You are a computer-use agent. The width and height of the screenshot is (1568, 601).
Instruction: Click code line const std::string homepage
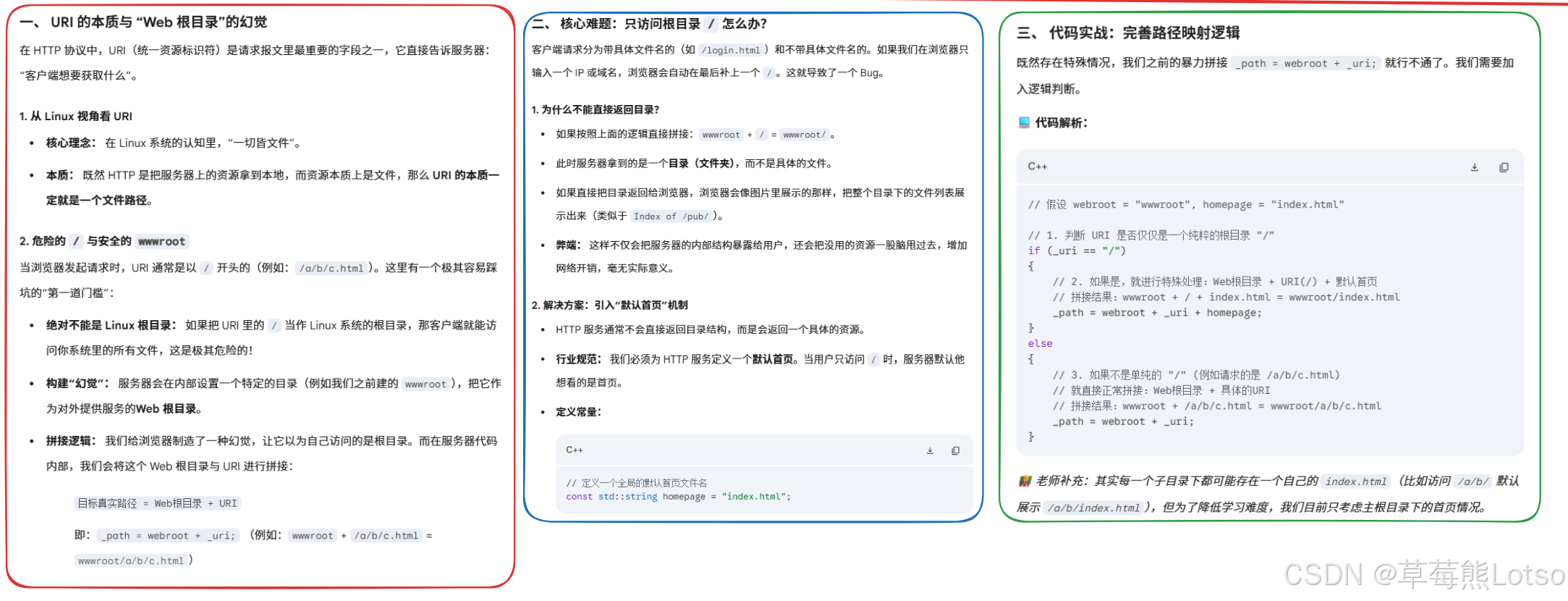point(679,497)
